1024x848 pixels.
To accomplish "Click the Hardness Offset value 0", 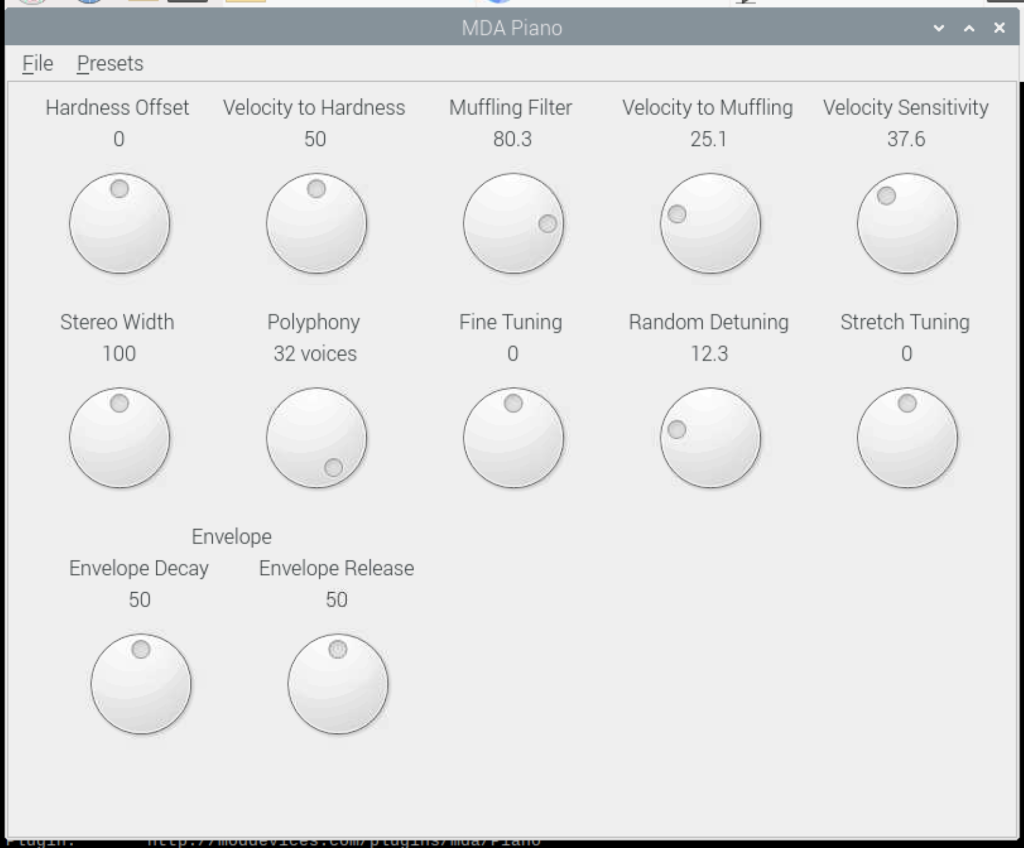I will tap(119, 139).
